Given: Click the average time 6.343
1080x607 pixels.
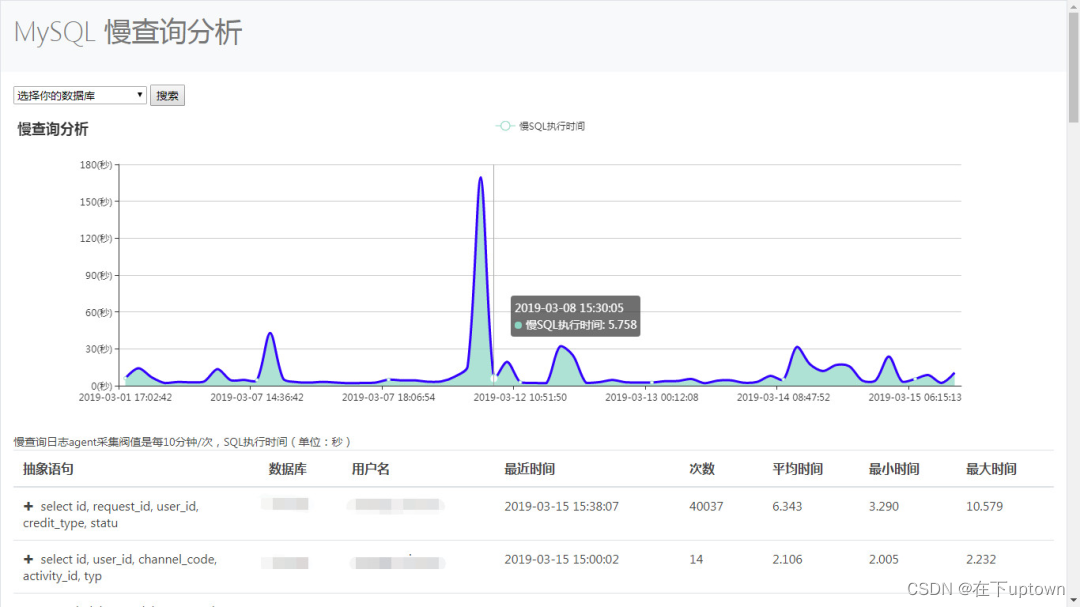Looking at the screenshot, I should [787, 506].
